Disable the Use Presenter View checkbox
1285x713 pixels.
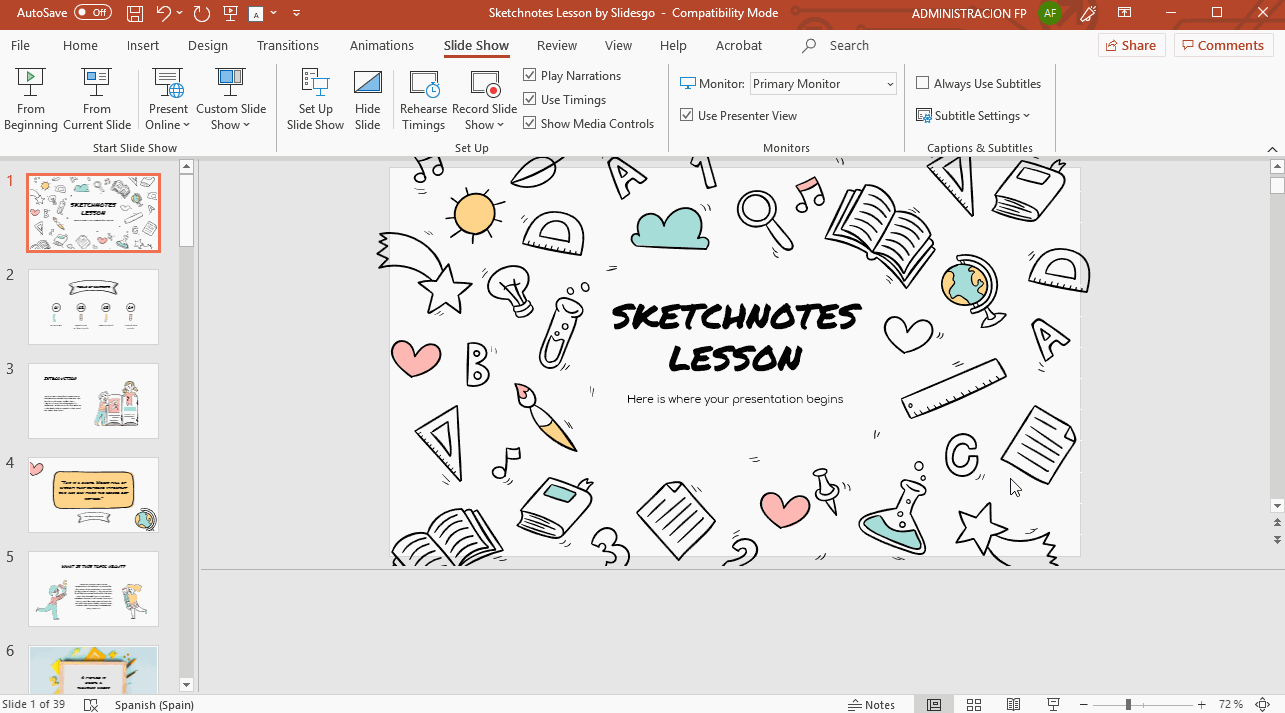click(687, 116)
